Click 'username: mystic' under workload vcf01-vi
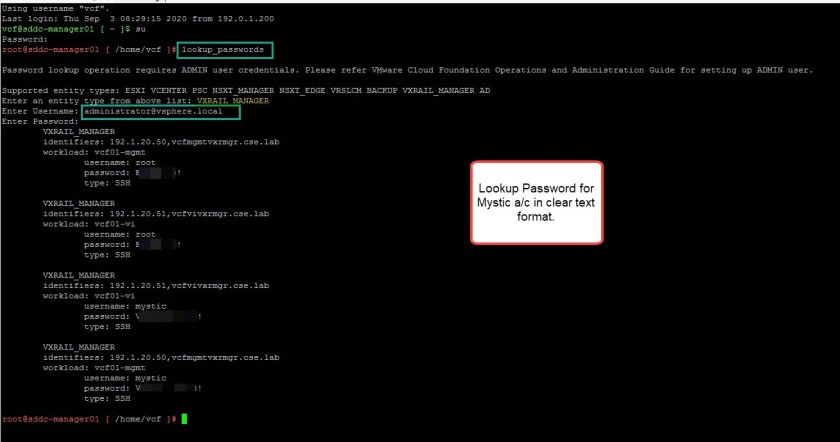840x442 pixels. pyautogui.click(x=125, y=306)
